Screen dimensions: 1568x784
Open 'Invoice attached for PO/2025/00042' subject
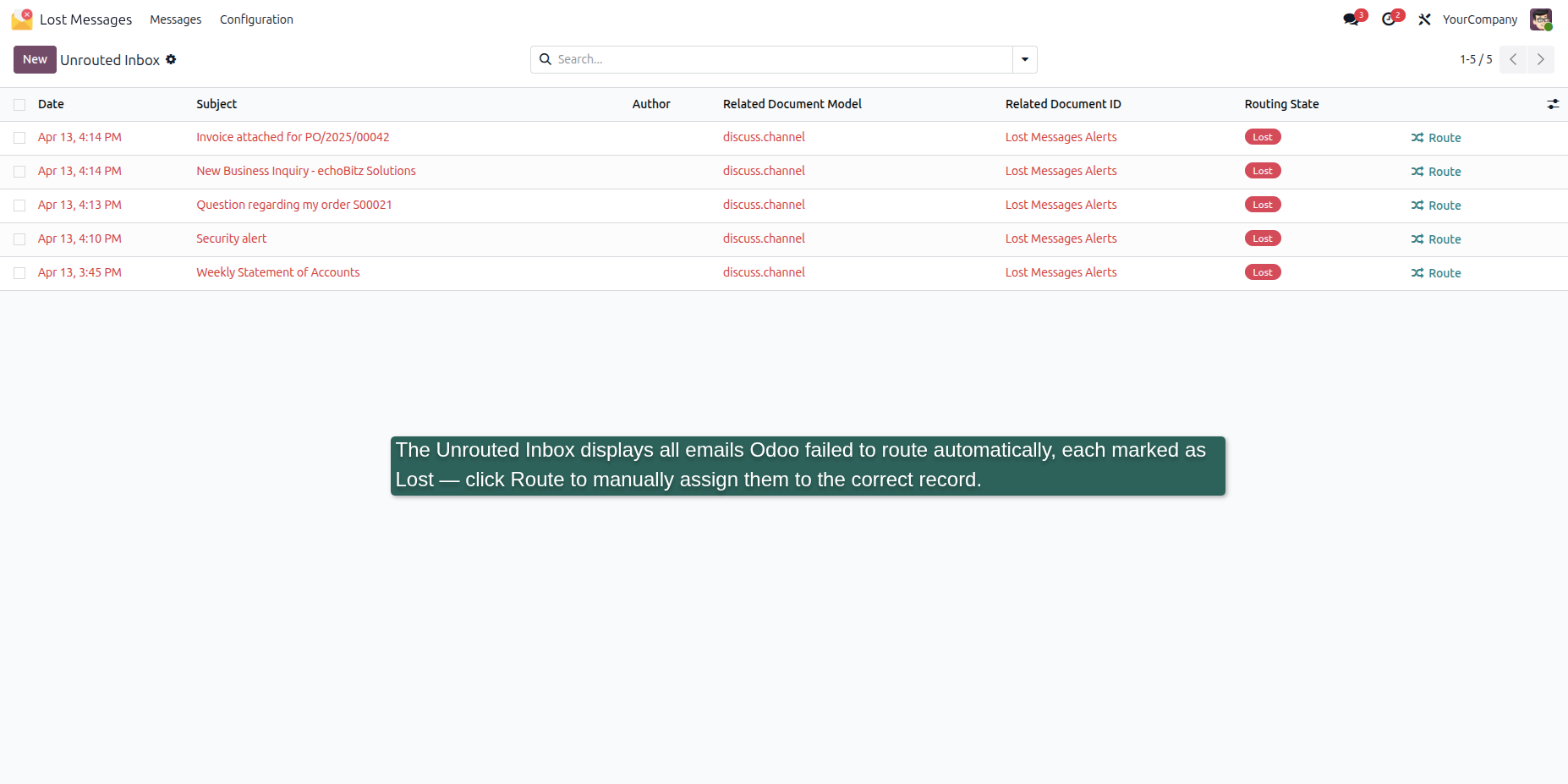coord(293,137)
